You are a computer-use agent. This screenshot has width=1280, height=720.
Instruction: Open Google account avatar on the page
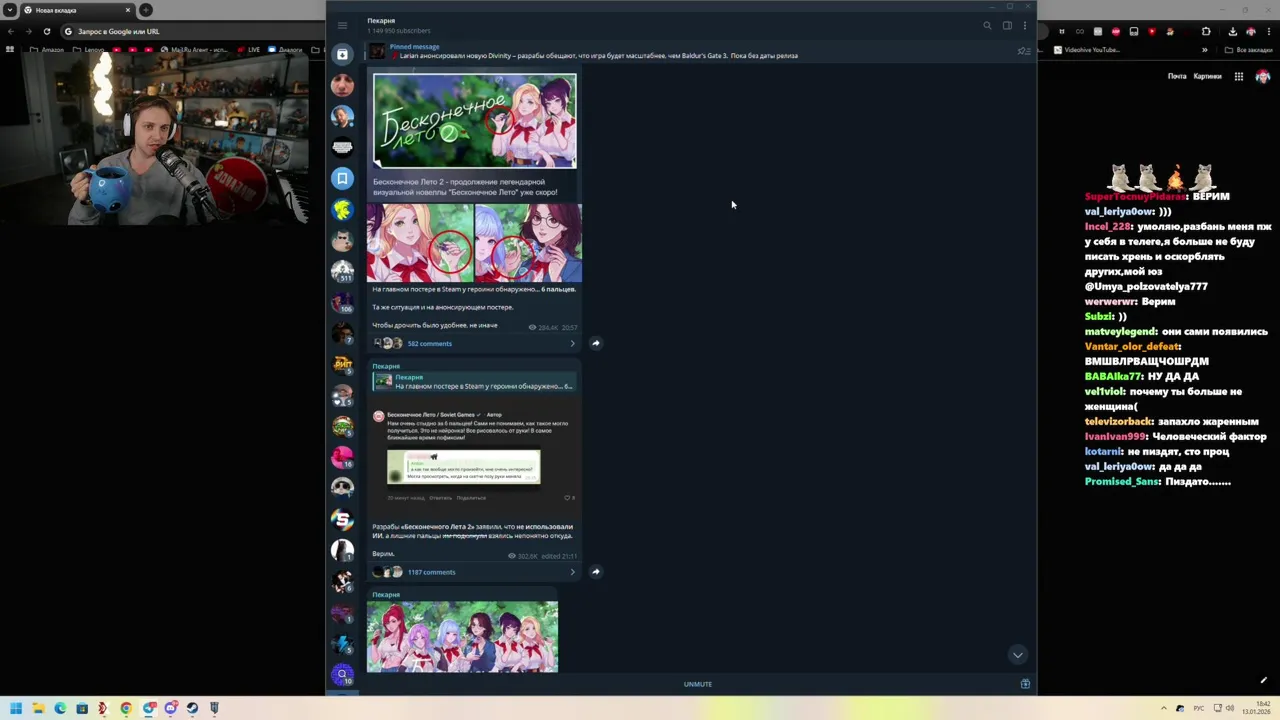pos(1262,76)
